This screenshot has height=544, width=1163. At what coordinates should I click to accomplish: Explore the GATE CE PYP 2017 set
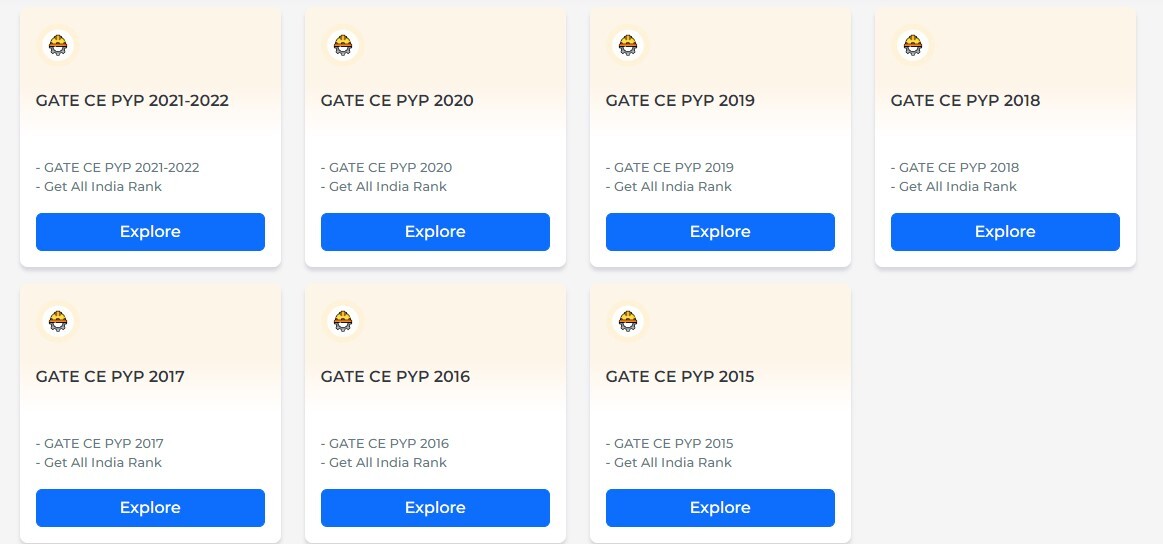[x=150, y=508]
